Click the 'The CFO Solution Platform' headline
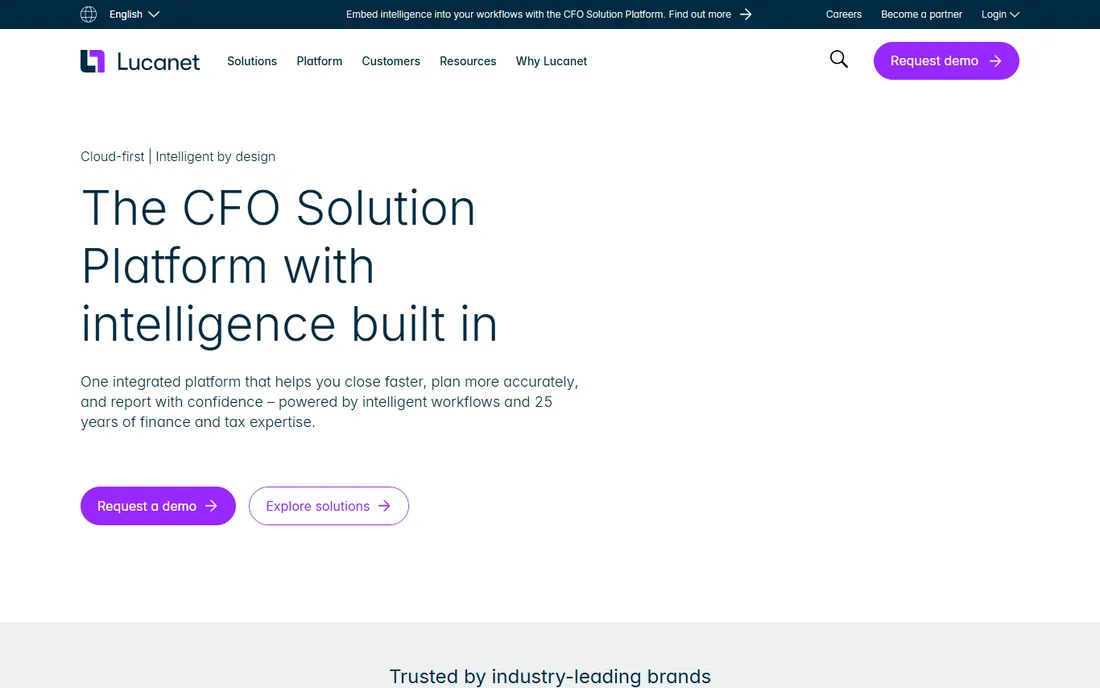Screen dimensions: 1100x688 point(289,266)
